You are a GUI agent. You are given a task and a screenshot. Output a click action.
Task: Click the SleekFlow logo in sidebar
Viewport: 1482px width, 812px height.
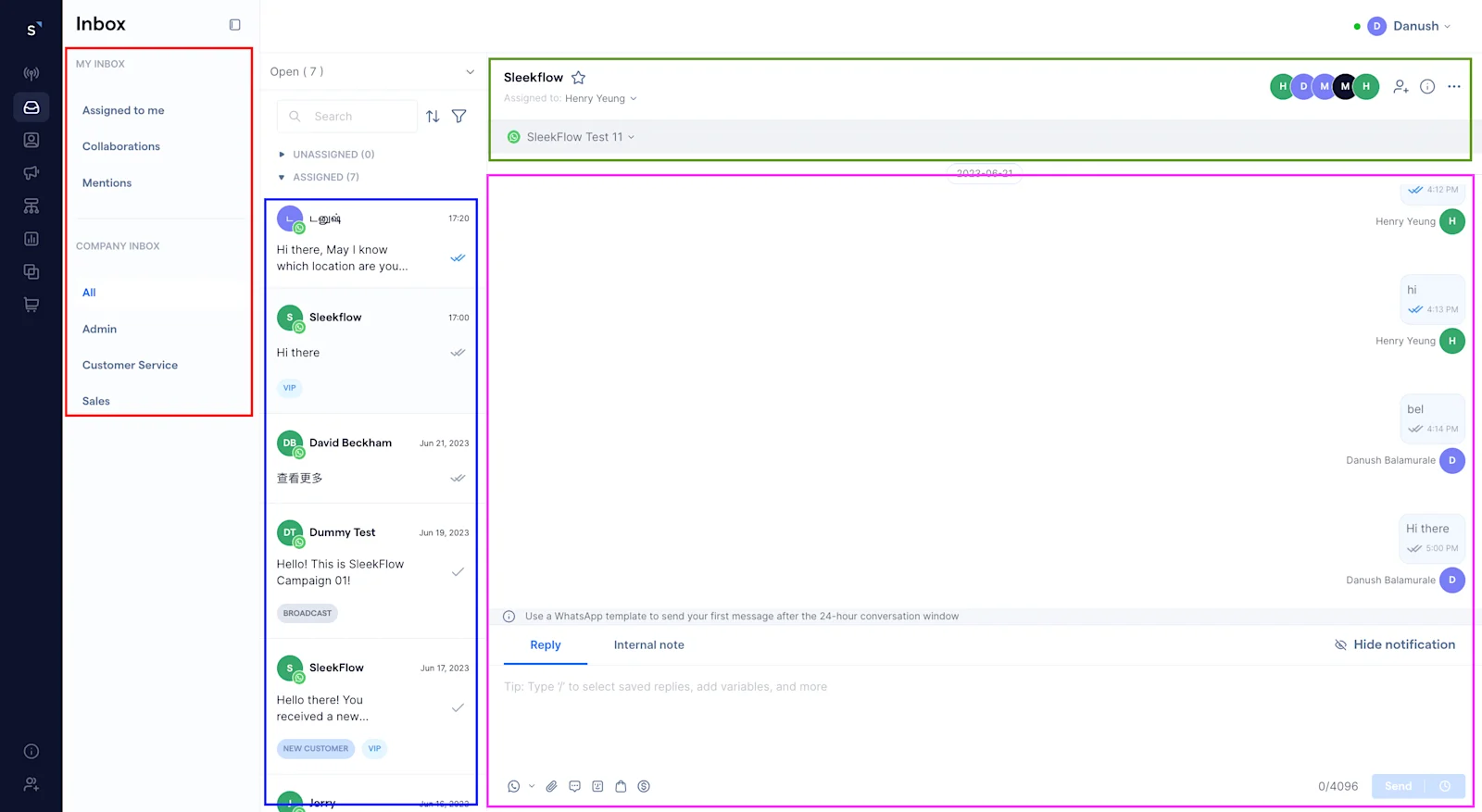coord(31,29)
